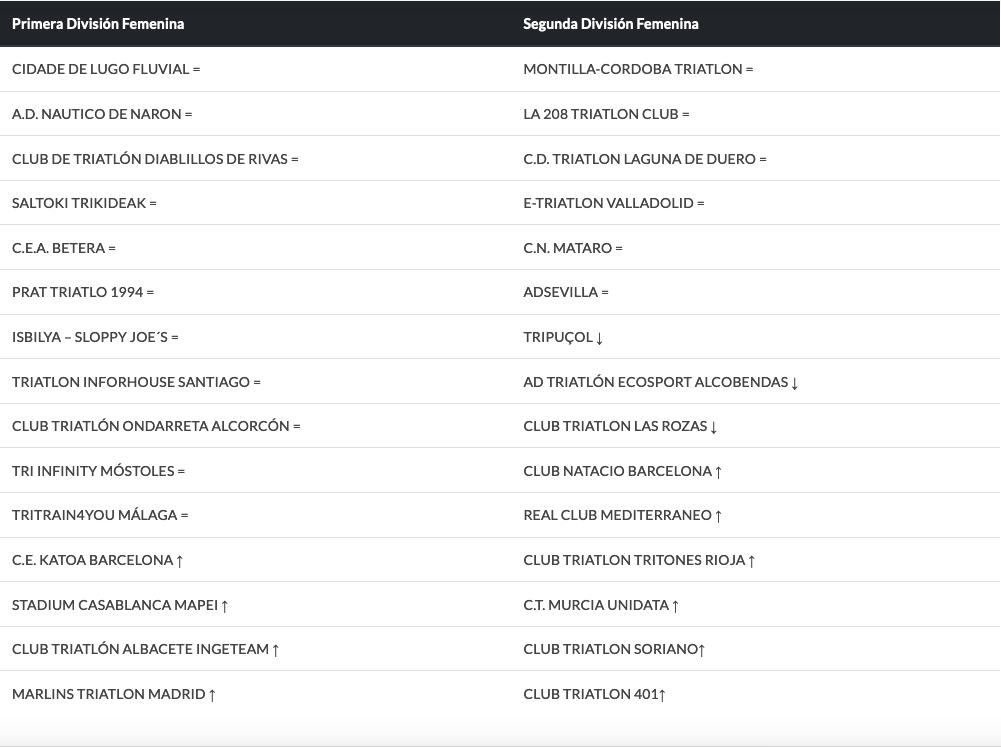
Task: Click the down arrow beside AD TRIATLÓN ECOSPORT ALCOBENDAS
Action: click(x=794, y=383)
